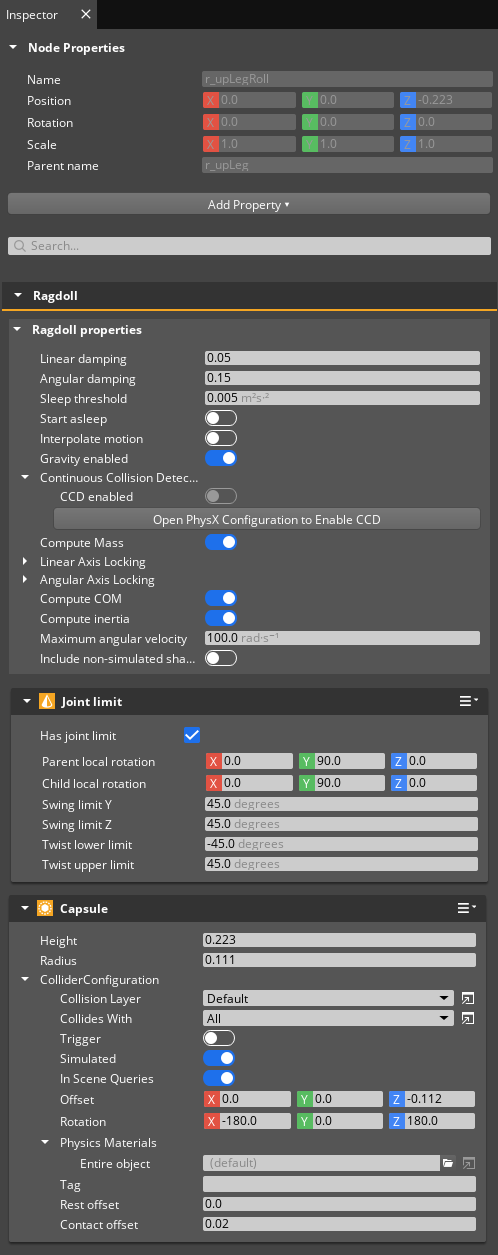Click the search magnifier icon
Viewport: 498px width, 1255px height.
[19, 246]
